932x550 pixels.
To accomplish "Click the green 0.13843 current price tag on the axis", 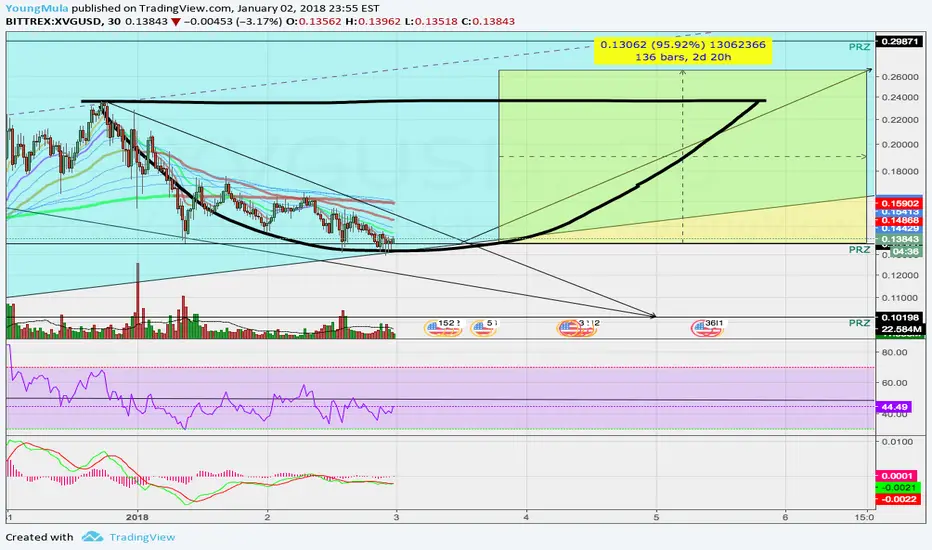I will tap(900, 239).
